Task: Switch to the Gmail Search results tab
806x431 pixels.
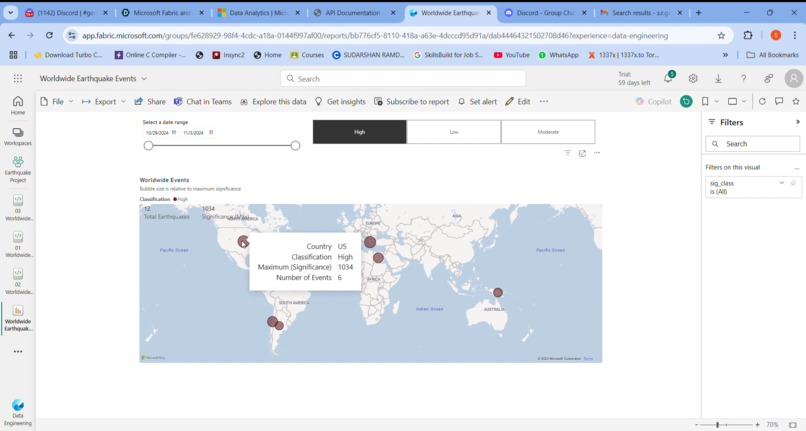Action: (x=642, y=13)
